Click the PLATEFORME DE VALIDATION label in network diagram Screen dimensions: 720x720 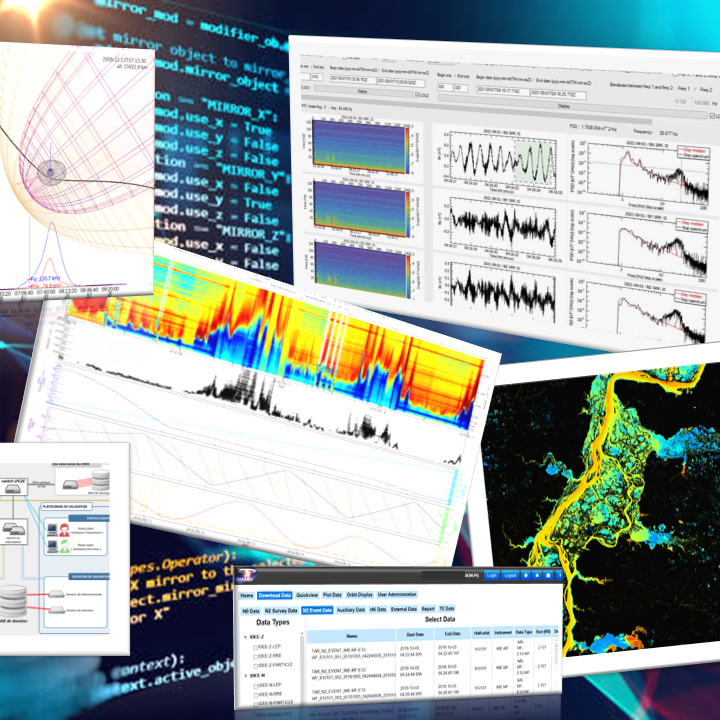point(65,506)
